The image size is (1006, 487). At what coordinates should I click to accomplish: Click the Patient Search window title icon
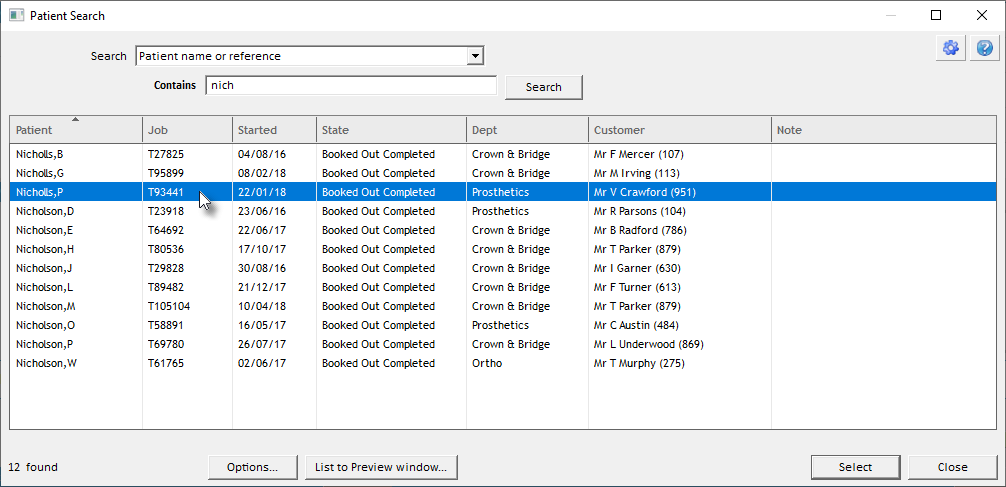click(x=16, y=16)
